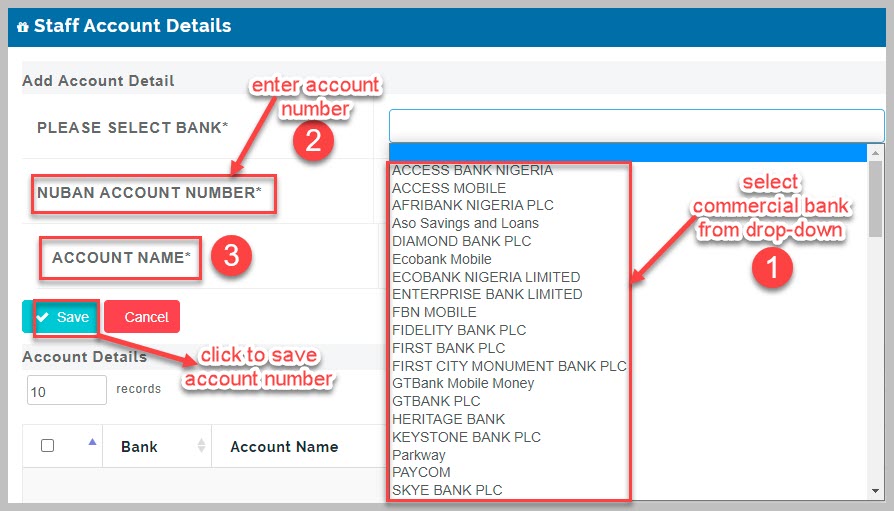894x511 pixels.
Task: Click the Staff Account Details header icon
Action: (23, 26)
